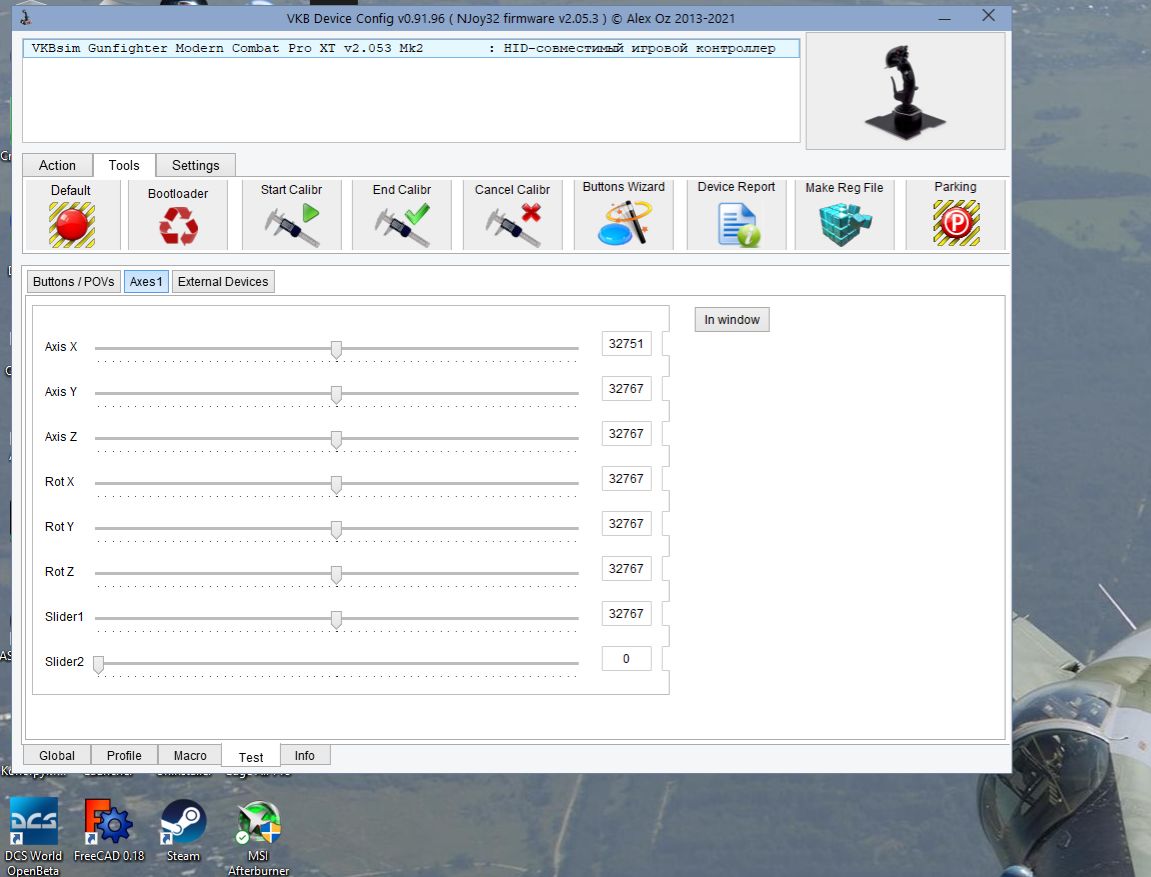Open the Macro bottom tab
The width and height of the screenshot is (1151, 877).
coord(190,755)
